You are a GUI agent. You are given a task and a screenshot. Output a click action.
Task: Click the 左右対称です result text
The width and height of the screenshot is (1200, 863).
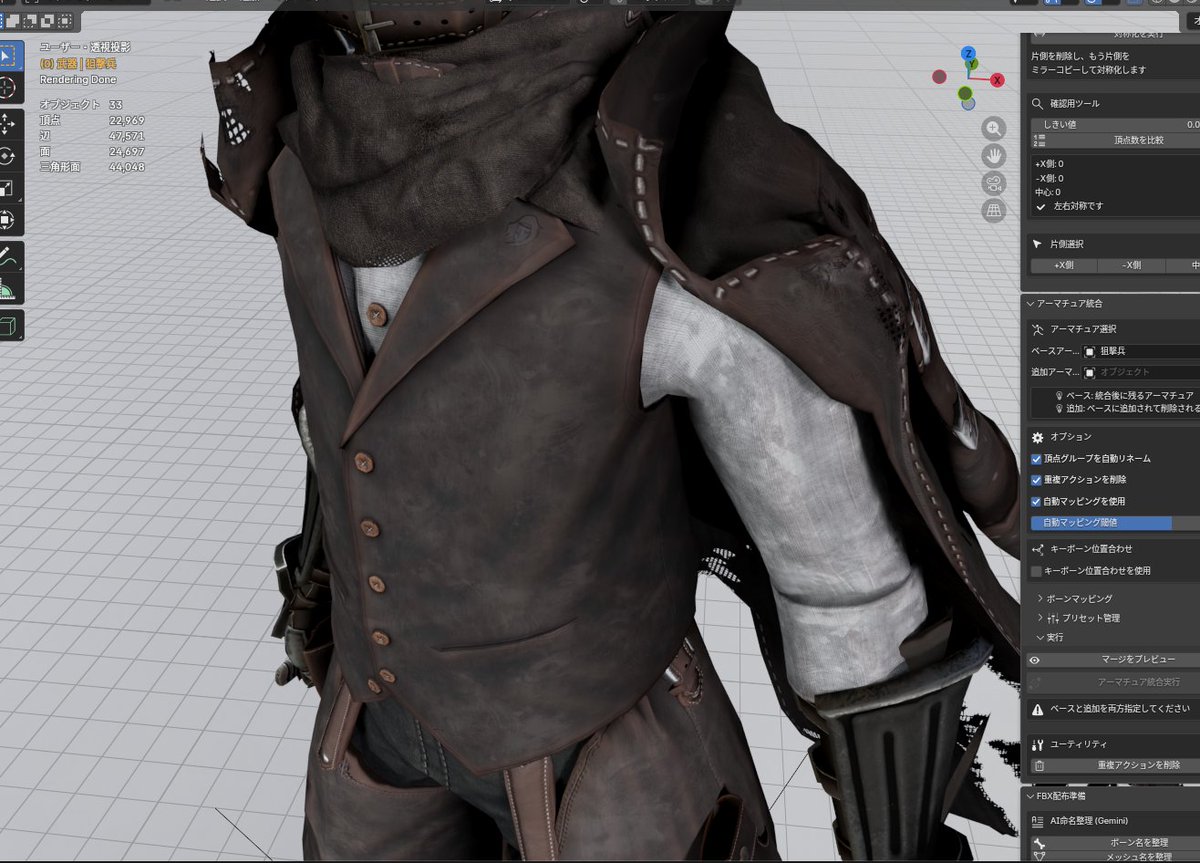click(x=1079, y=206)
